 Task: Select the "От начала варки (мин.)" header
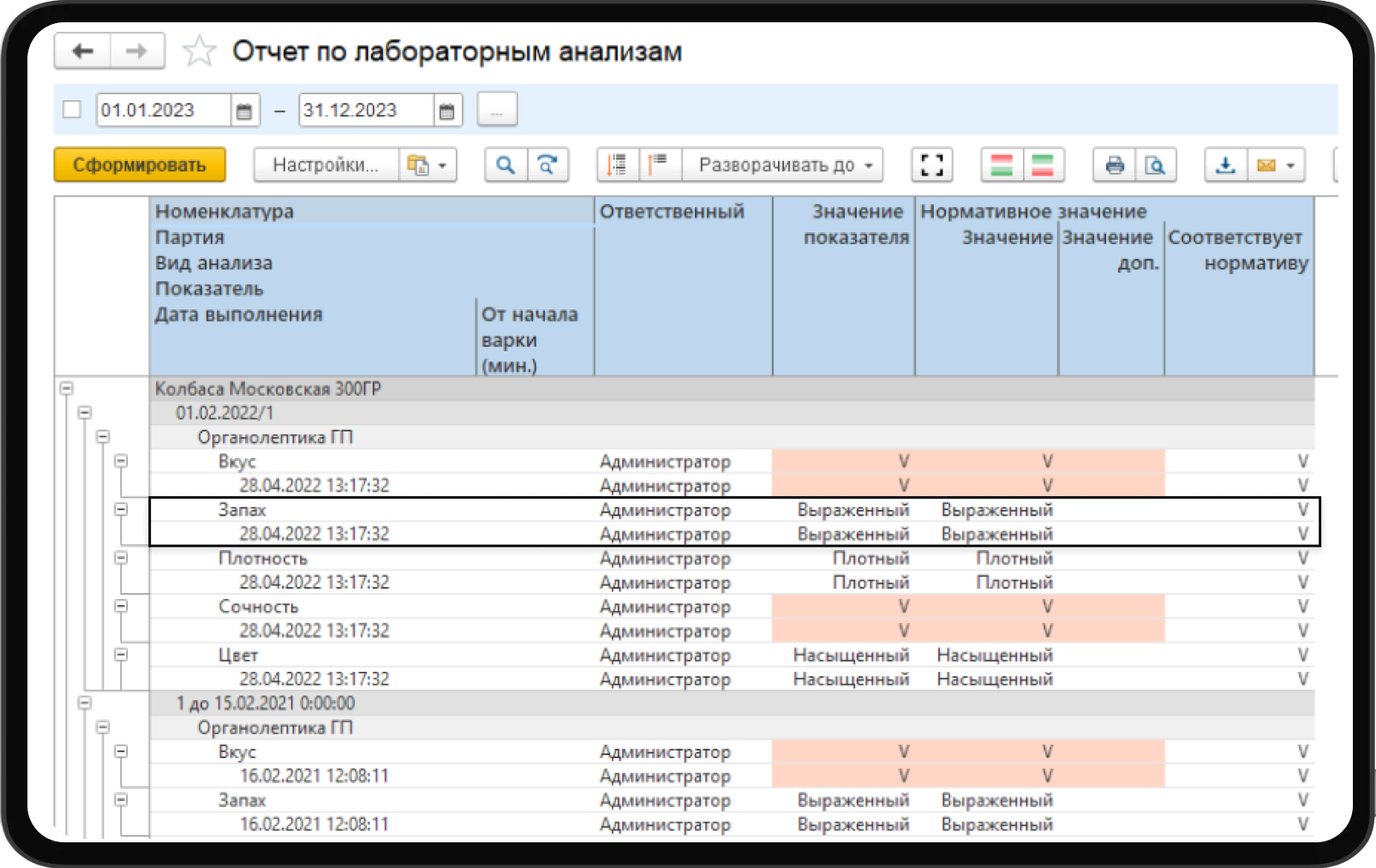[529, 339]
